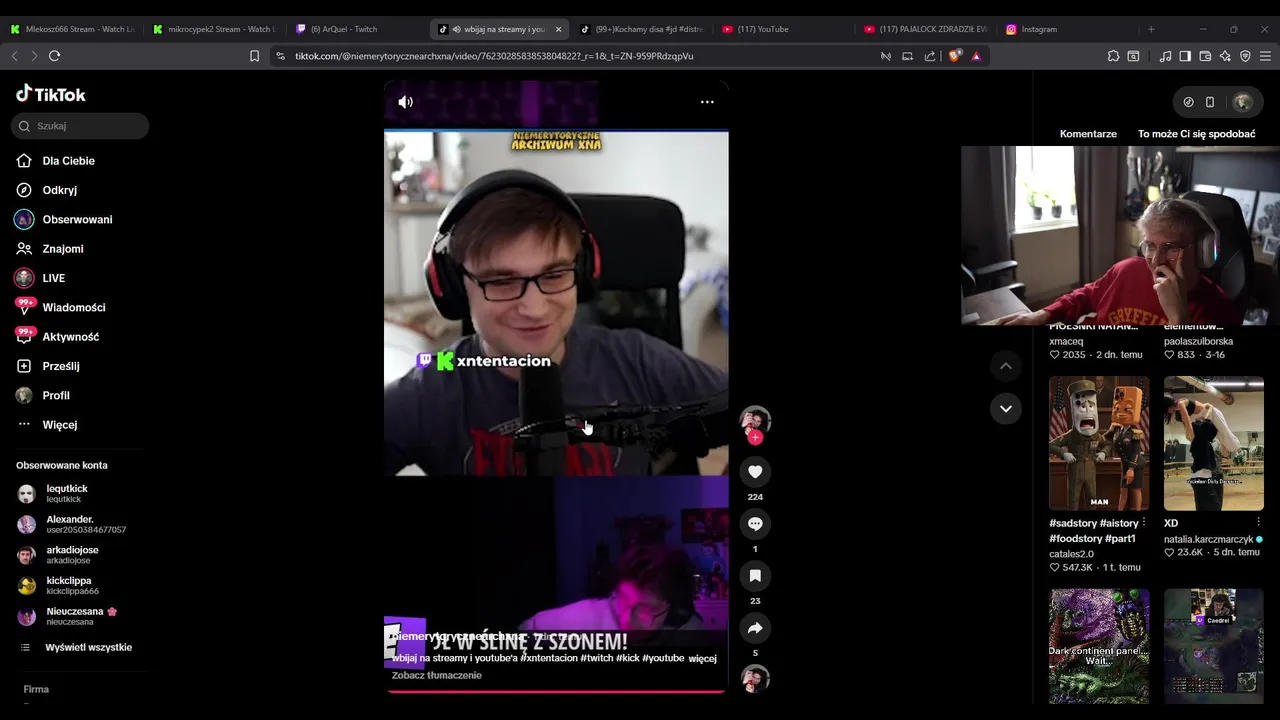Reload the page in the browser
The width and height of the screenshot is (1280, 720).
tap(55, 56)
